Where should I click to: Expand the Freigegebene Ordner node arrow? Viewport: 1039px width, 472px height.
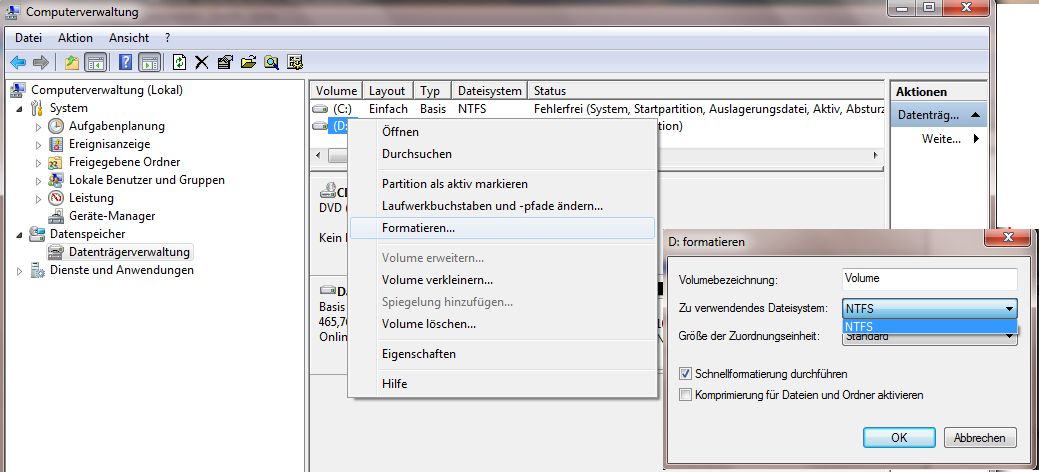click(x=38, y=162)
